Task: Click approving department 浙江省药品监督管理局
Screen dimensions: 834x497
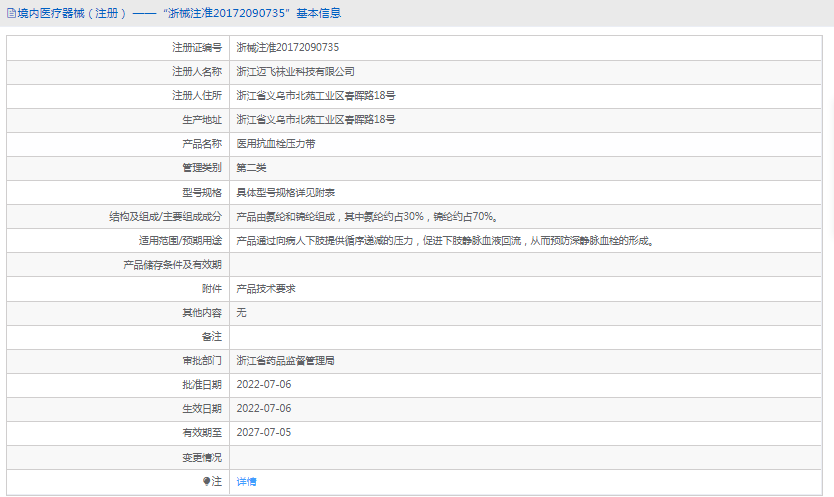Action: point(286,361)
